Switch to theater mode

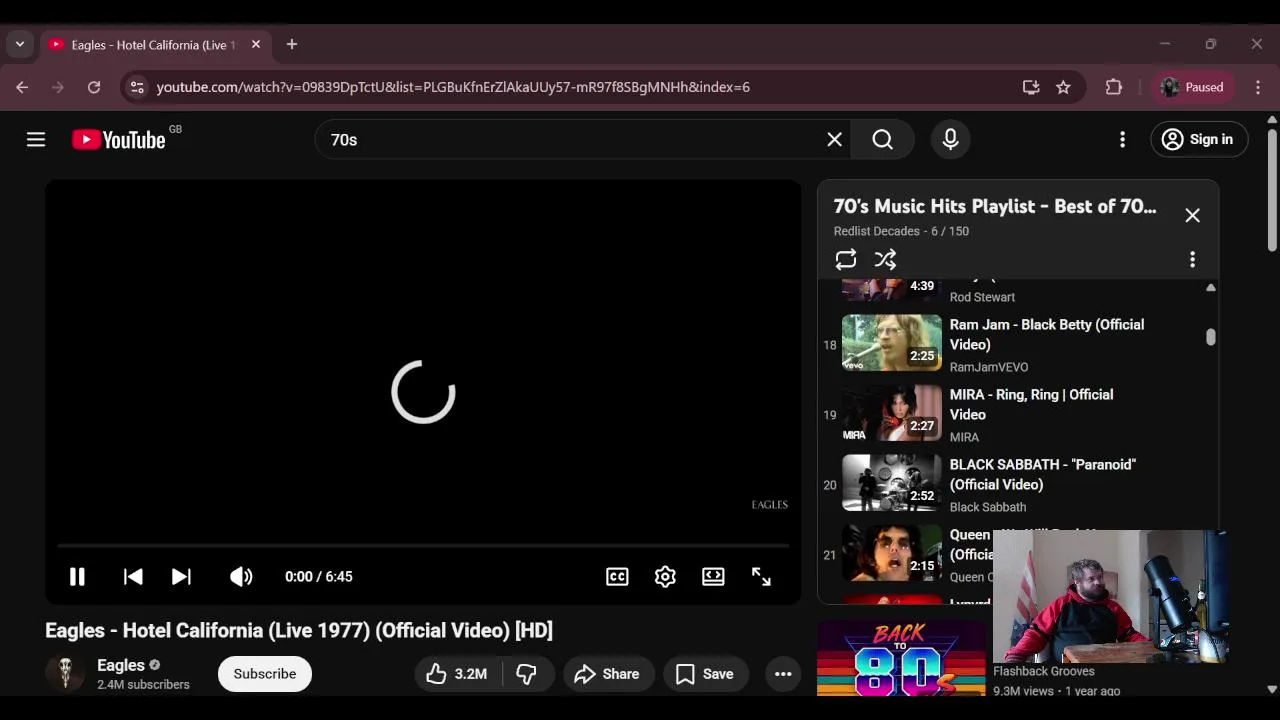click(x=713, y=577)
